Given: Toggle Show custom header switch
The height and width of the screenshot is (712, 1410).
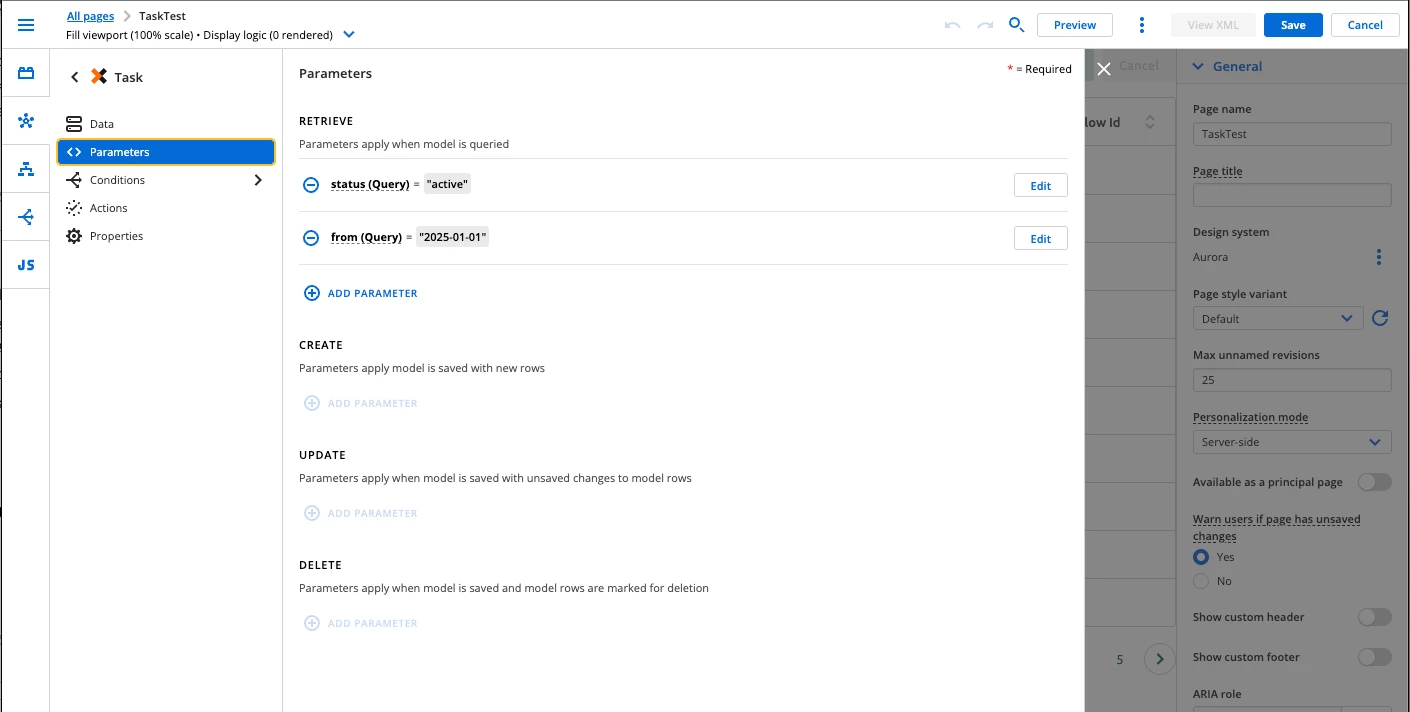Looking at the screenshot, I should click(x=1374, y=617).
